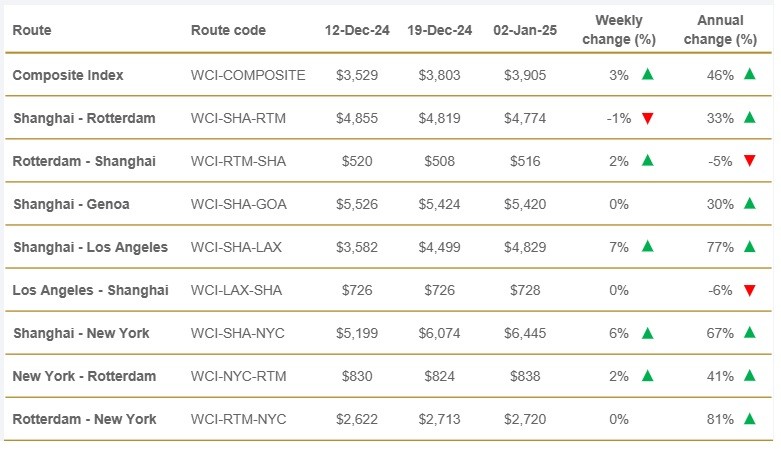Screen dimensions: 781x449
Task: Click the Weekly change (%) column header
Action: pos(618,30)
